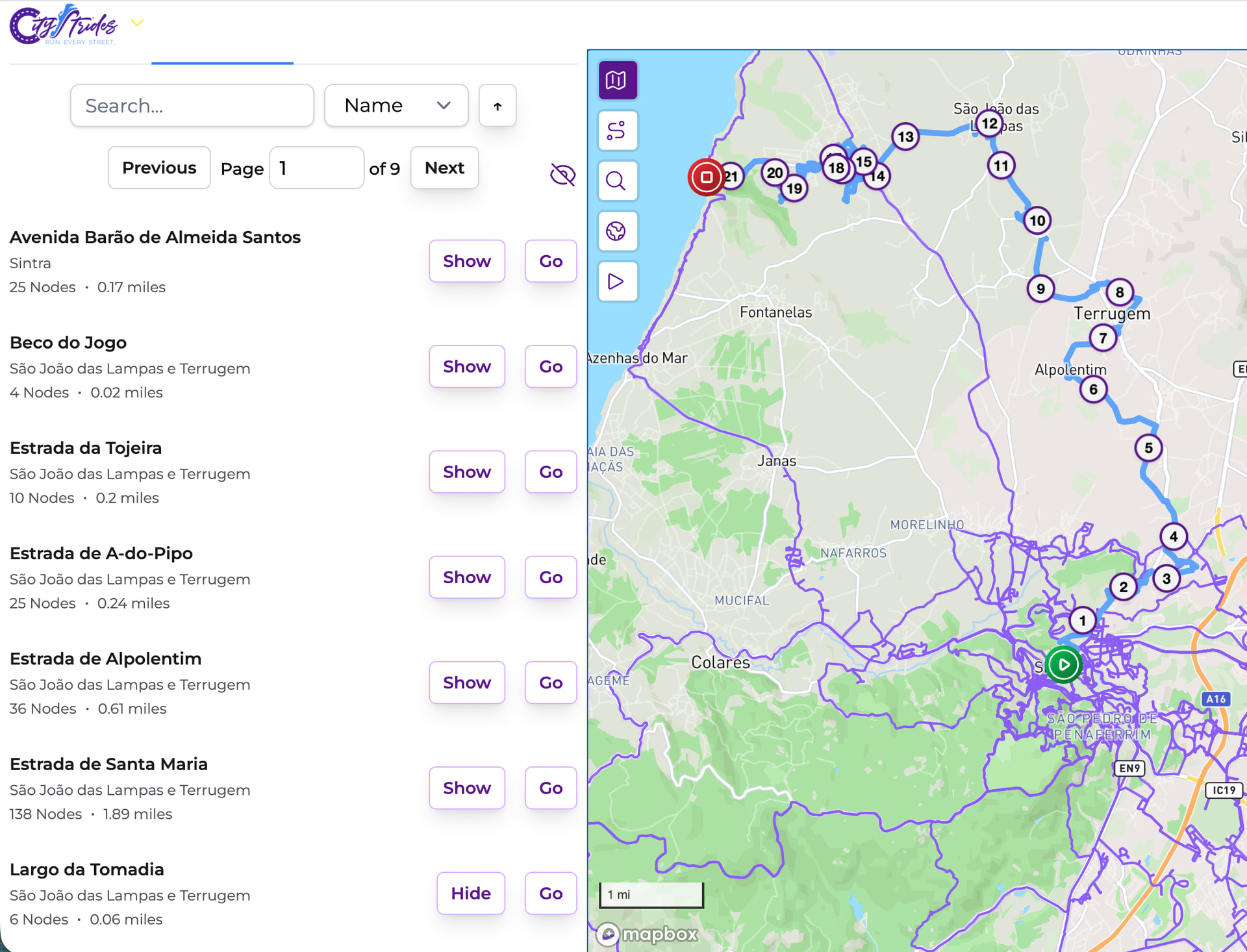Expand the CityStrides logo chevron menu

(136, 23)
